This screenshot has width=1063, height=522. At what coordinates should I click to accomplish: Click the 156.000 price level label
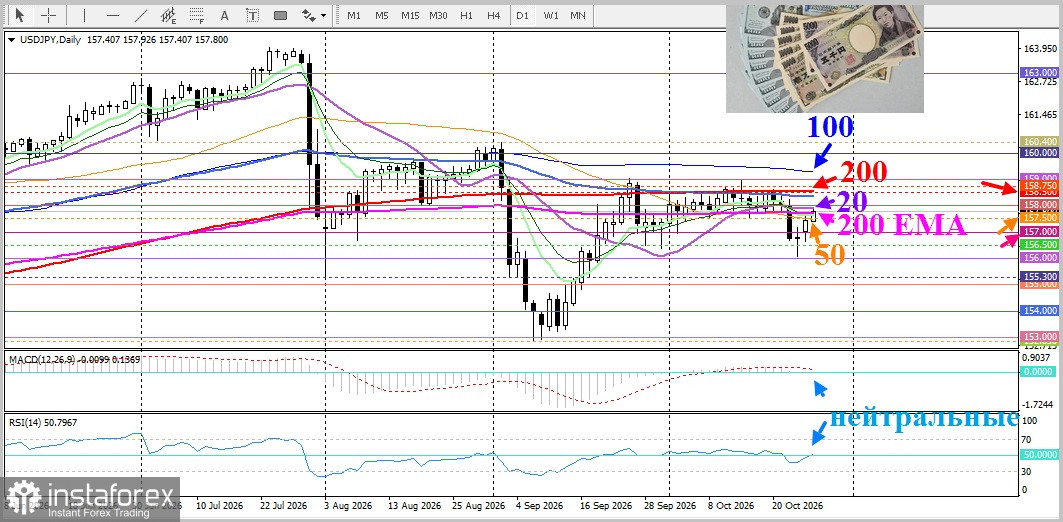(x=1039, y=258)
